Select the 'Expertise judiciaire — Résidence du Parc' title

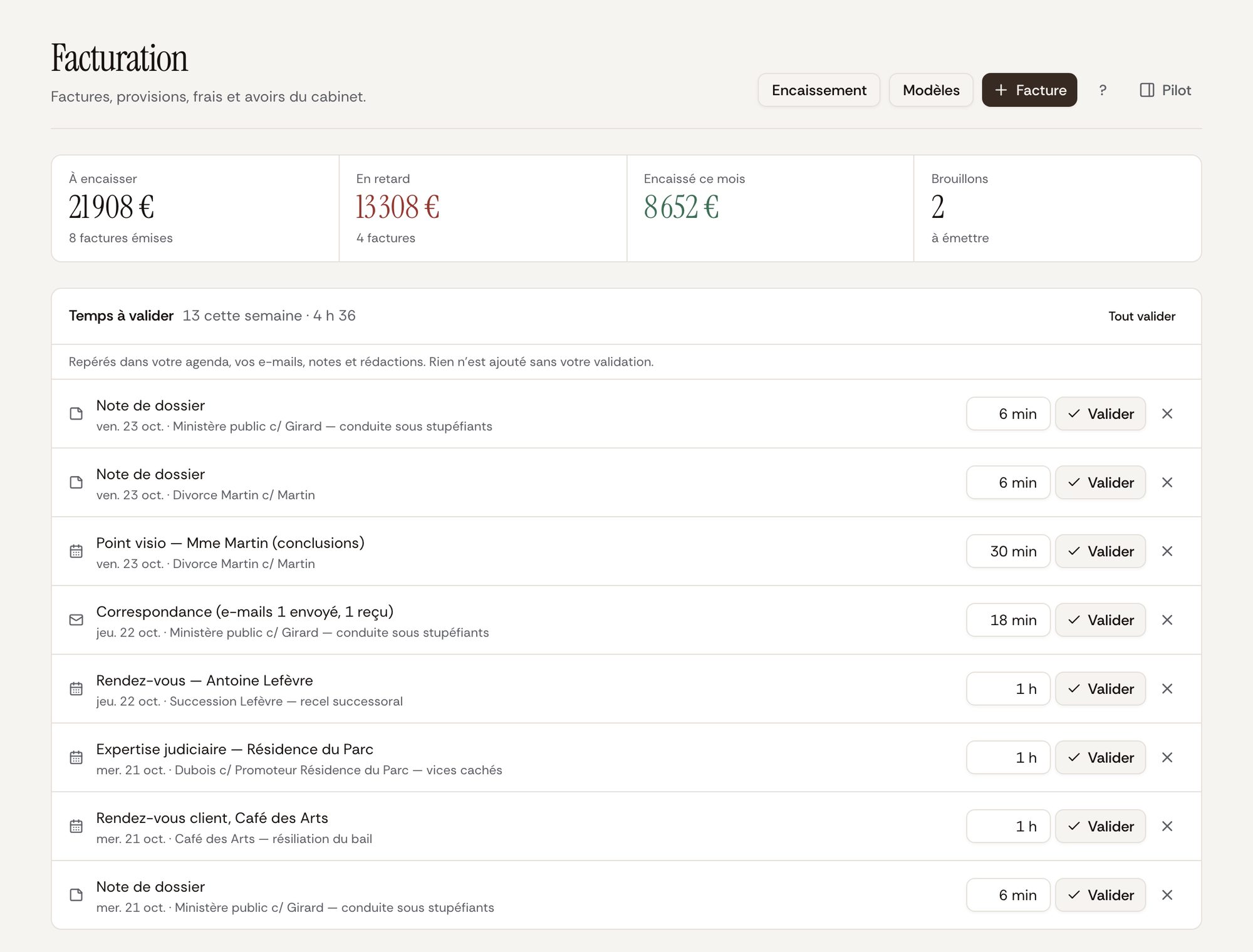click(x=234, y=749)
